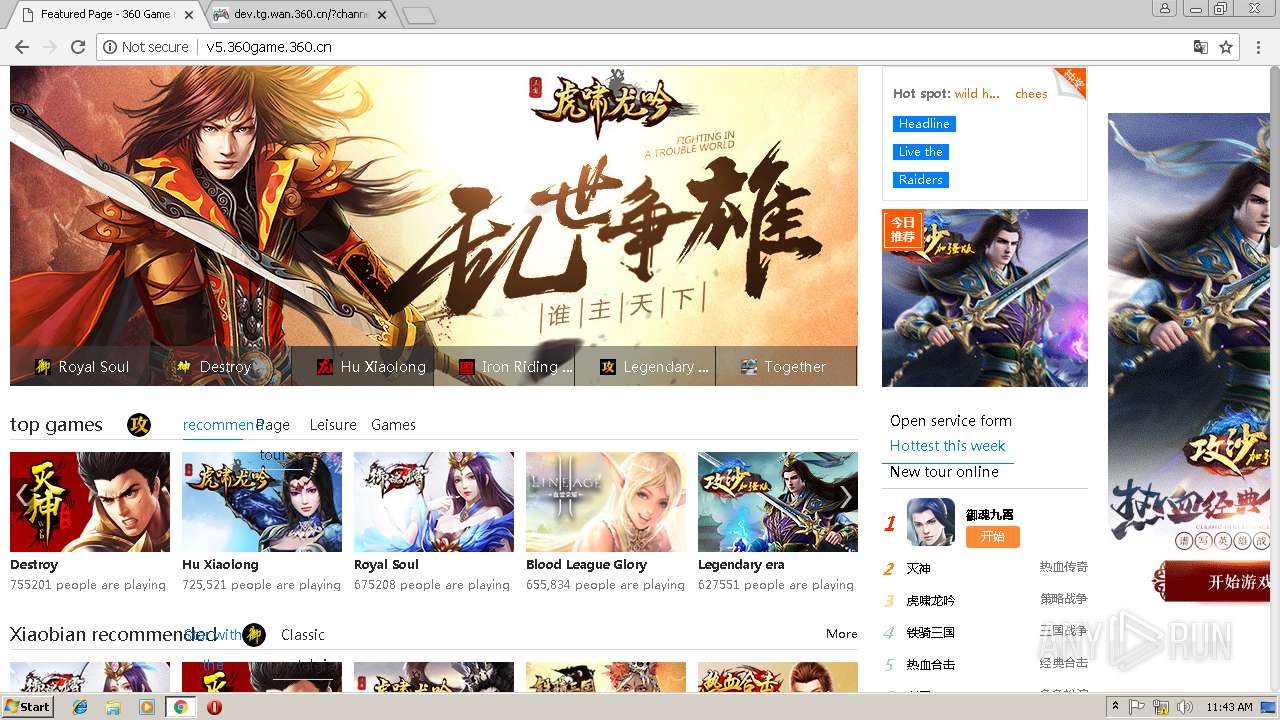
Task: Click the taskbar clock 11:43 AM
Action: pyautogui.click(x=1229, y=707)
